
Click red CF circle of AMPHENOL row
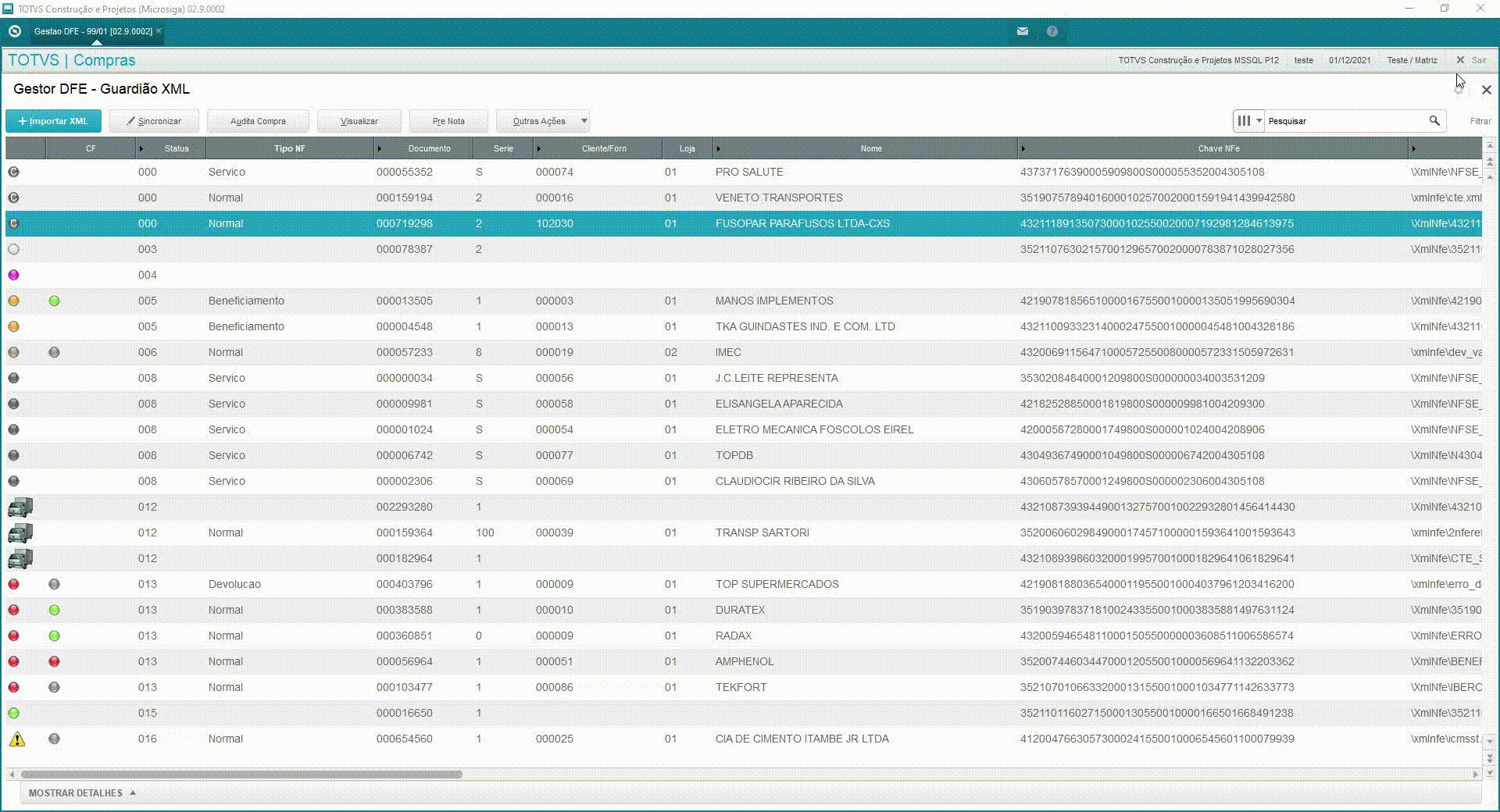pyautogui.click(x=54, y=661)
